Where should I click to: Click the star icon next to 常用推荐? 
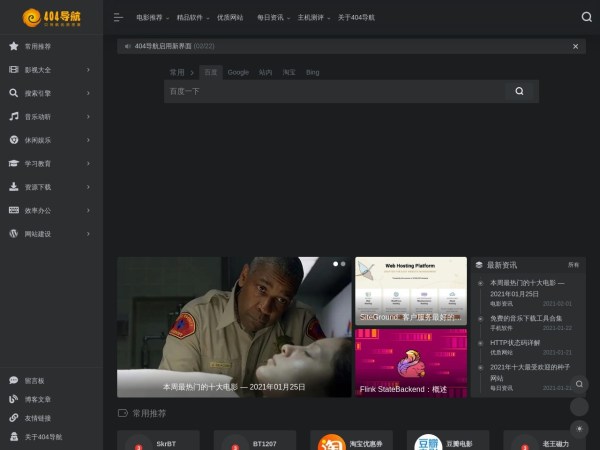pos(14,46)
